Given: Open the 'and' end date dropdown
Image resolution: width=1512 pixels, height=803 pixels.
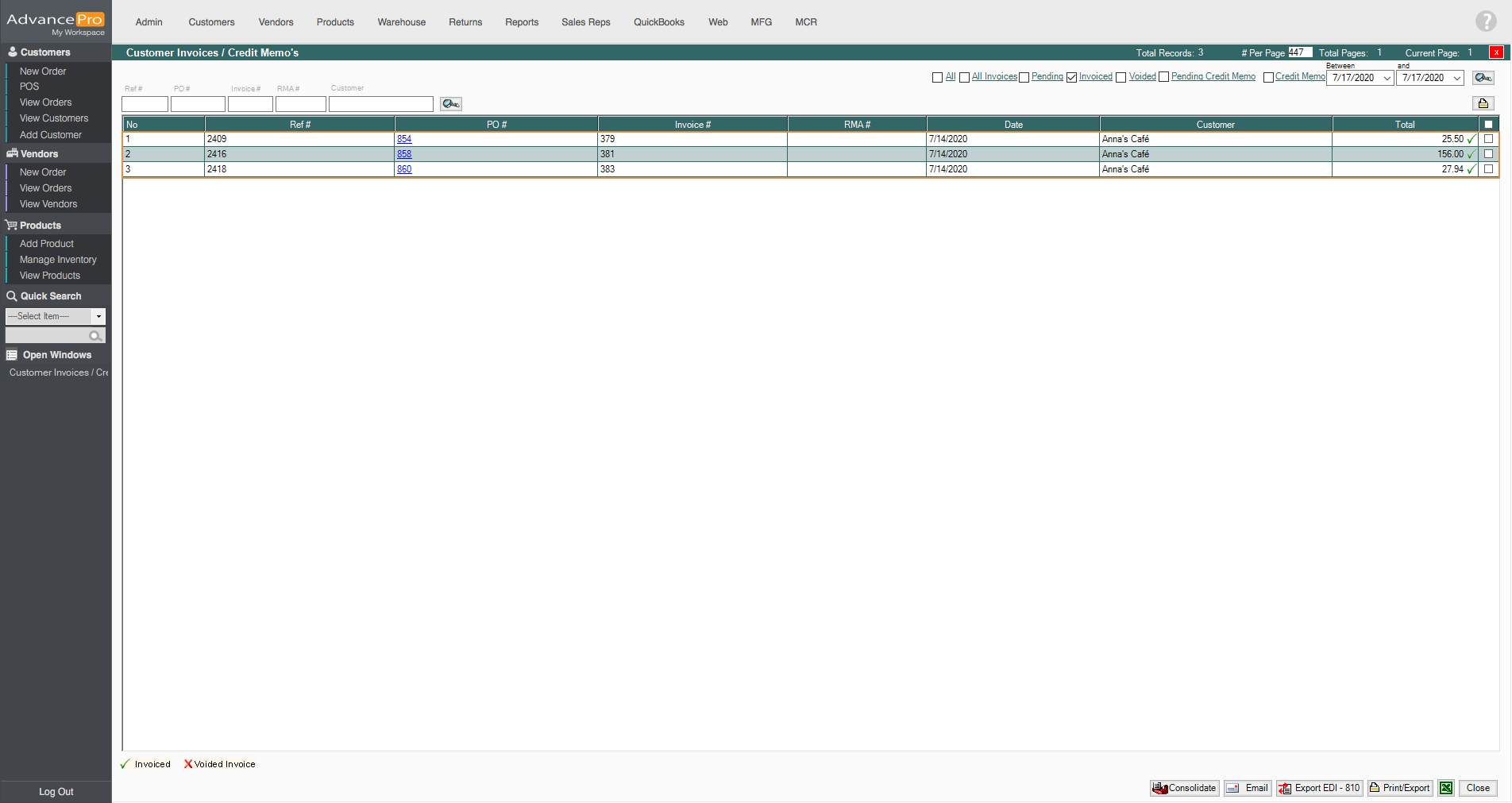Looking at the screenshot, I should tap(1456, 78).
